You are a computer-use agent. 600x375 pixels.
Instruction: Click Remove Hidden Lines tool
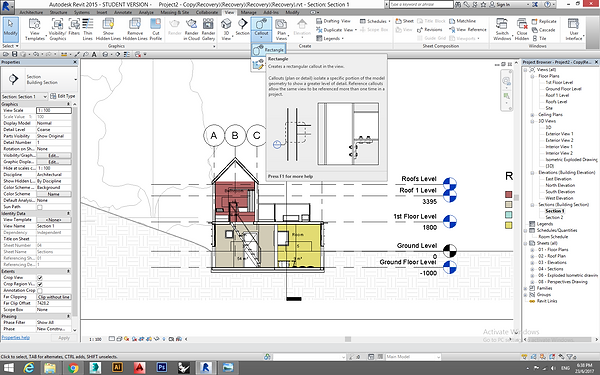click(135, 29)
